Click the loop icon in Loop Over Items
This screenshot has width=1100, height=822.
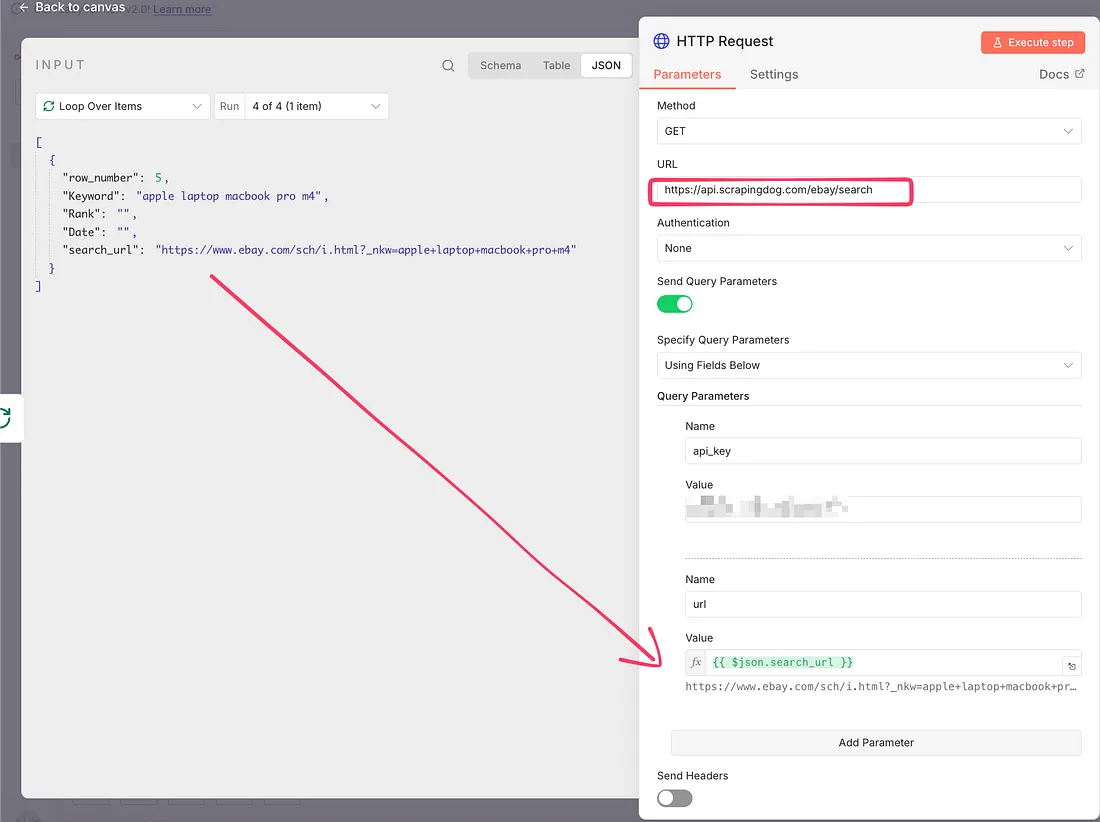[49, 106]
